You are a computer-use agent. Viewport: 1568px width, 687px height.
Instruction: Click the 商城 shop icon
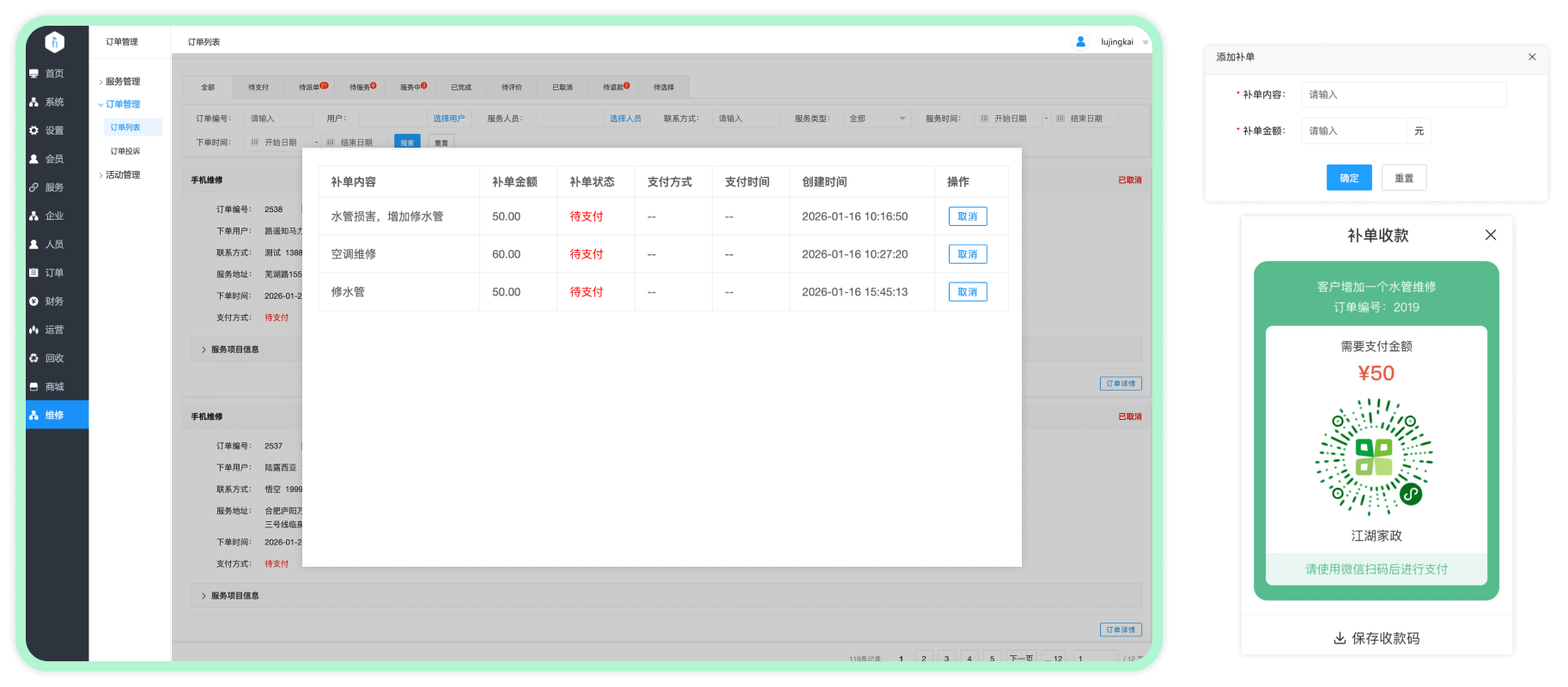point(34,386)
